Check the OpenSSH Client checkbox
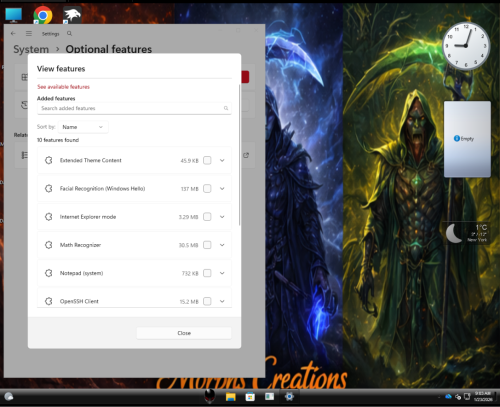 tap(207, 301)
